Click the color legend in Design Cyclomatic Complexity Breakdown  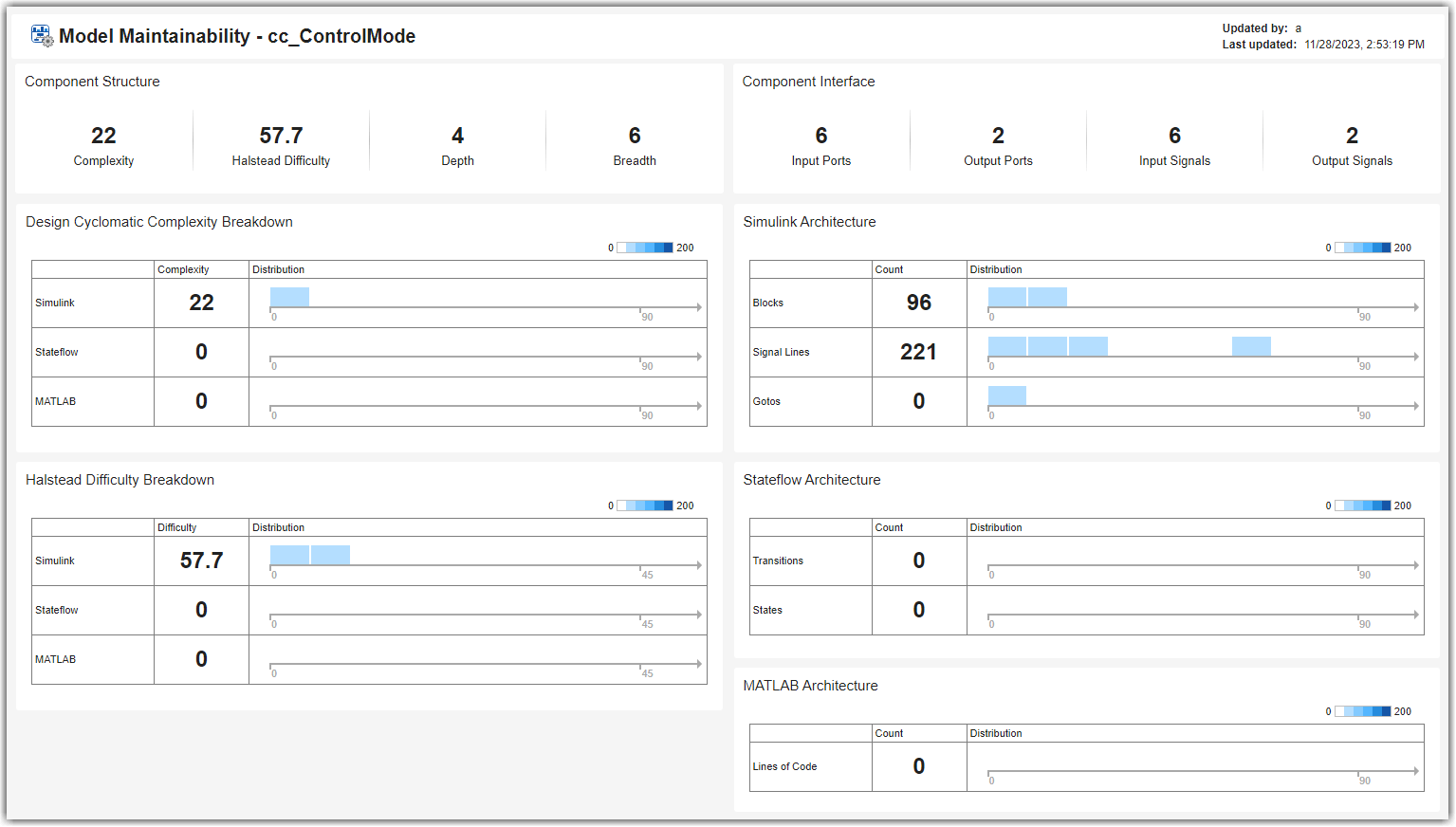pyautogui.click(x=645, y=248)
